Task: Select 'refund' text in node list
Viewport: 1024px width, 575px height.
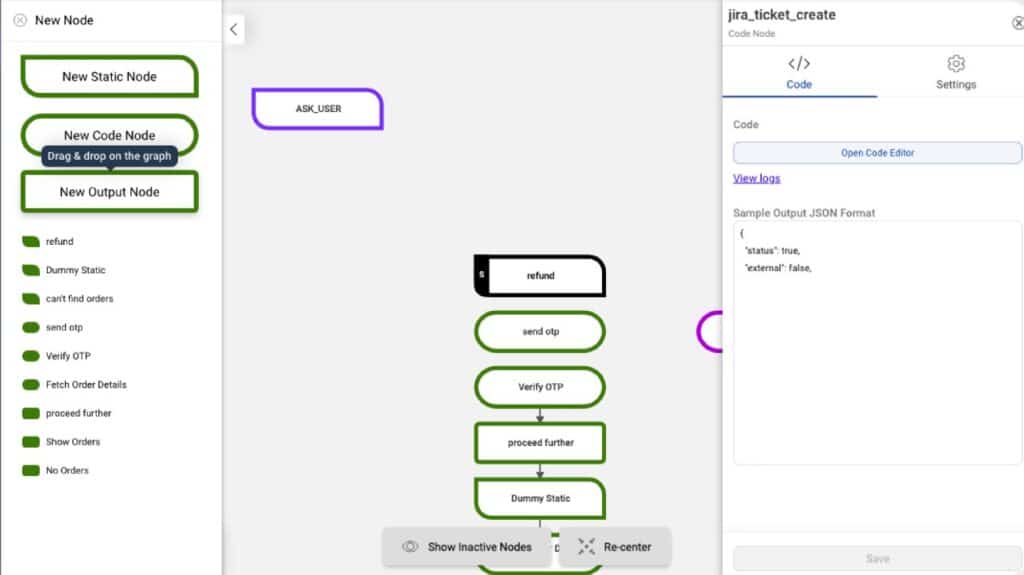Action: tap(59, 242)
